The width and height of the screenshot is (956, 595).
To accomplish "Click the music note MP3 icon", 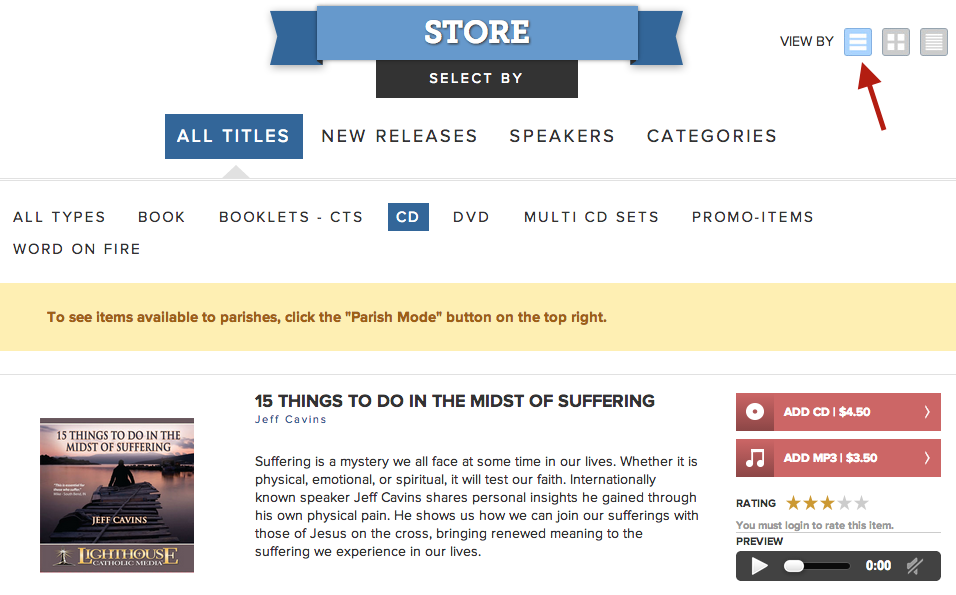I will point(756,458).
